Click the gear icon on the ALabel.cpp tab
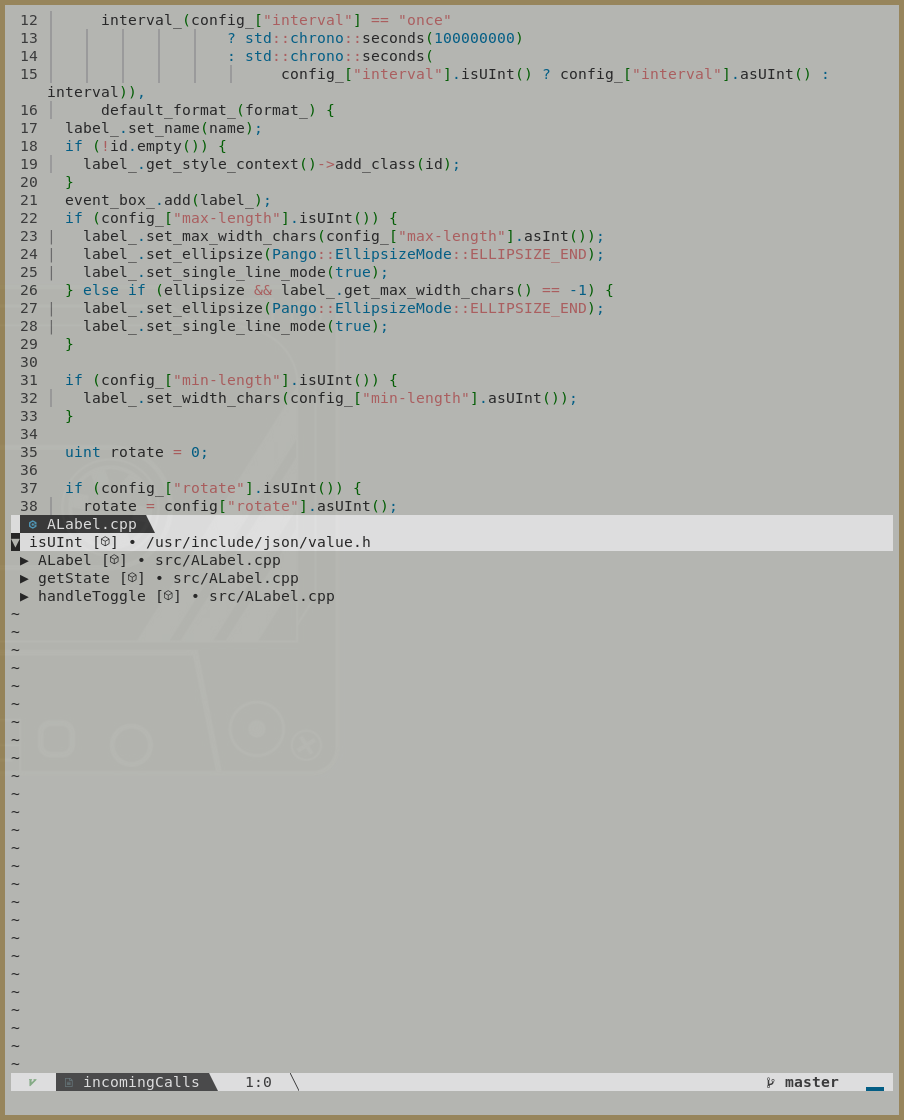Viewport: 904px width, 1120px height. pyautogui.click(x=33, y=523)
